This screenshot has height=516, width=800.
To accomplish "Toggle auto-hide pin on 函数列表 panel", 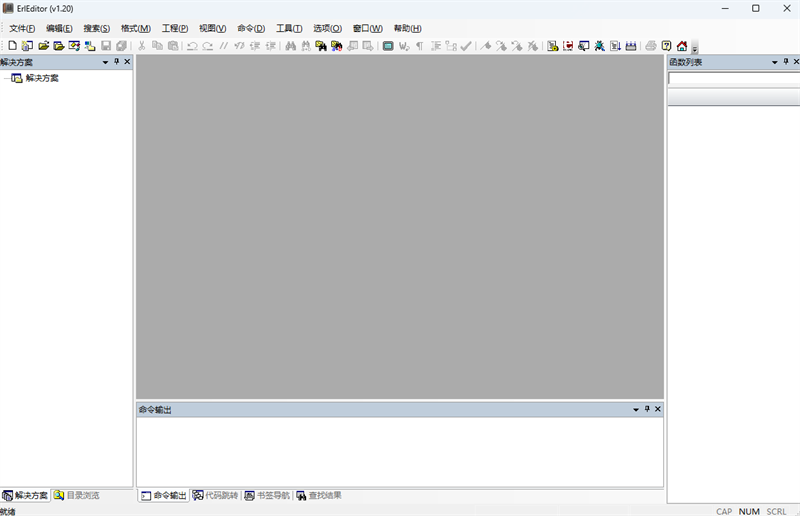I will (x=786, y=62).
